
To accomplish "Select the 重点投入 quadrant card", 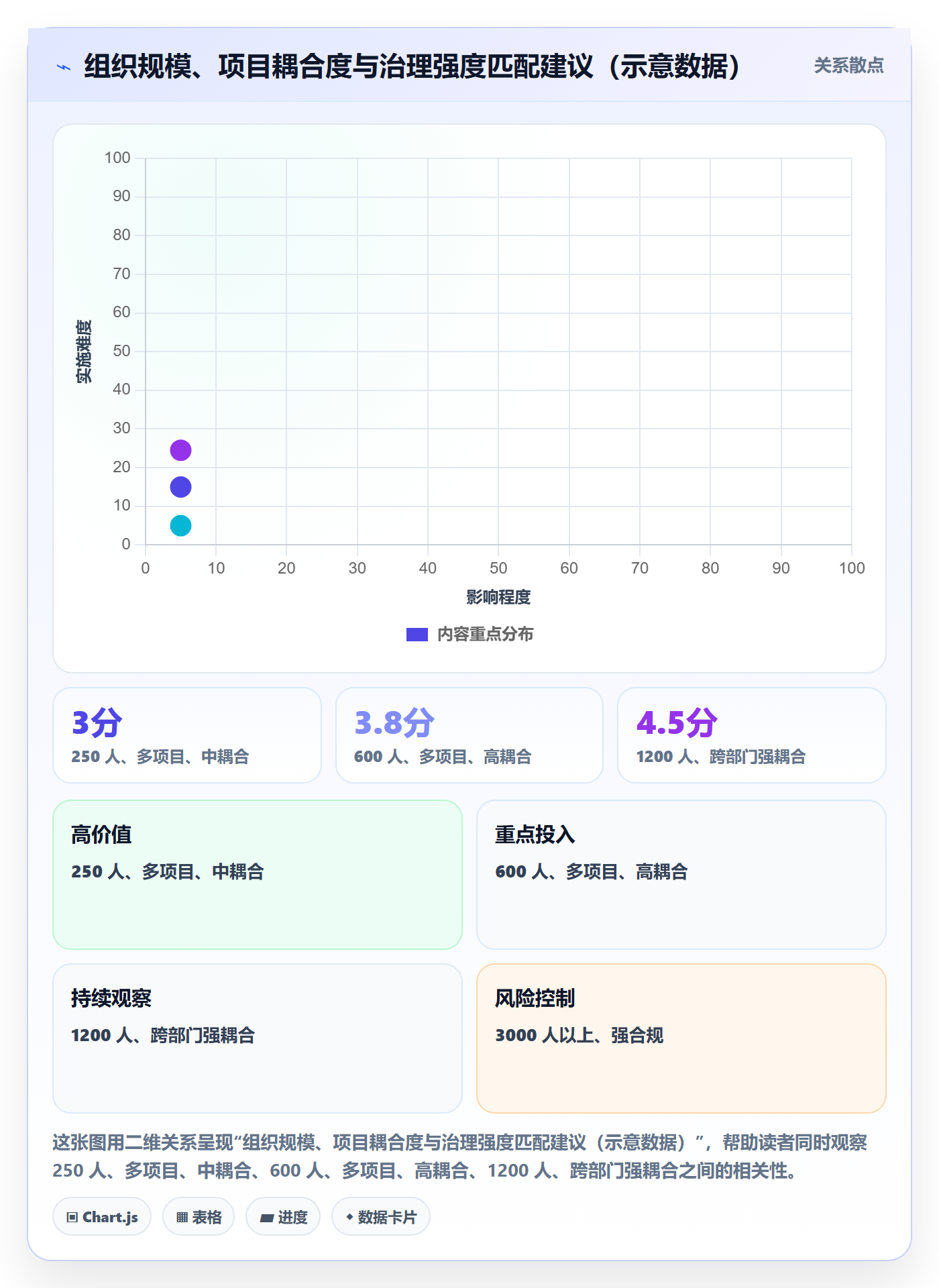I will pos(681,875).
